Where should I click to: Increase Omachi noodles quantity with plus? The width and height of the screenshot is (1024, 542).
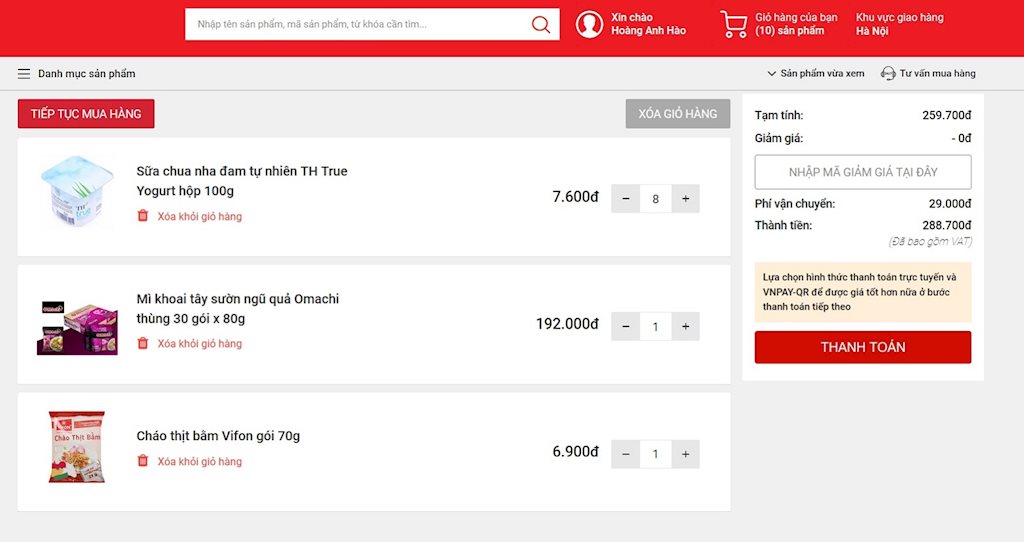685,326
